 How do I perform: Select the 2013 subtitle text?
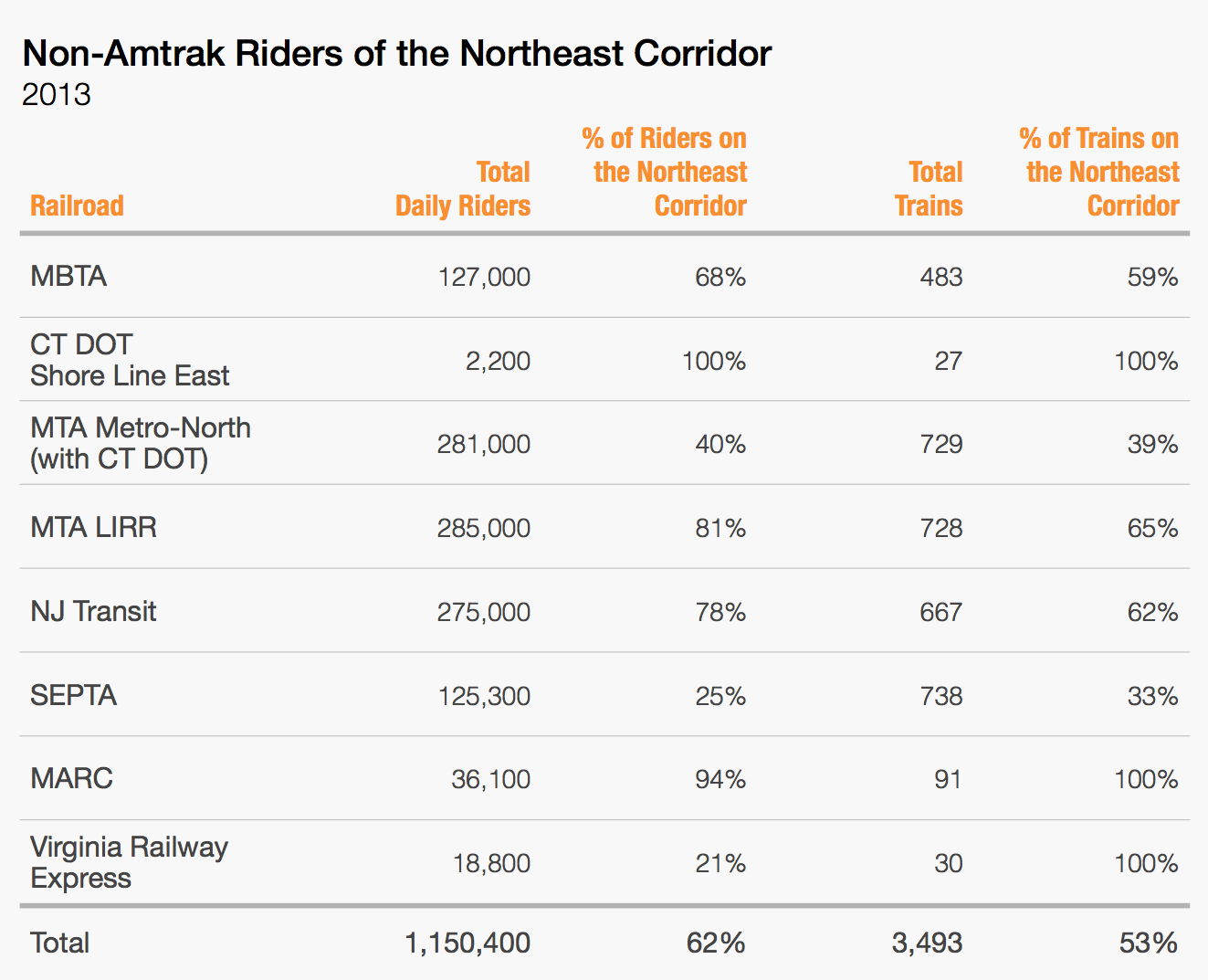click(x=57, y=95)
